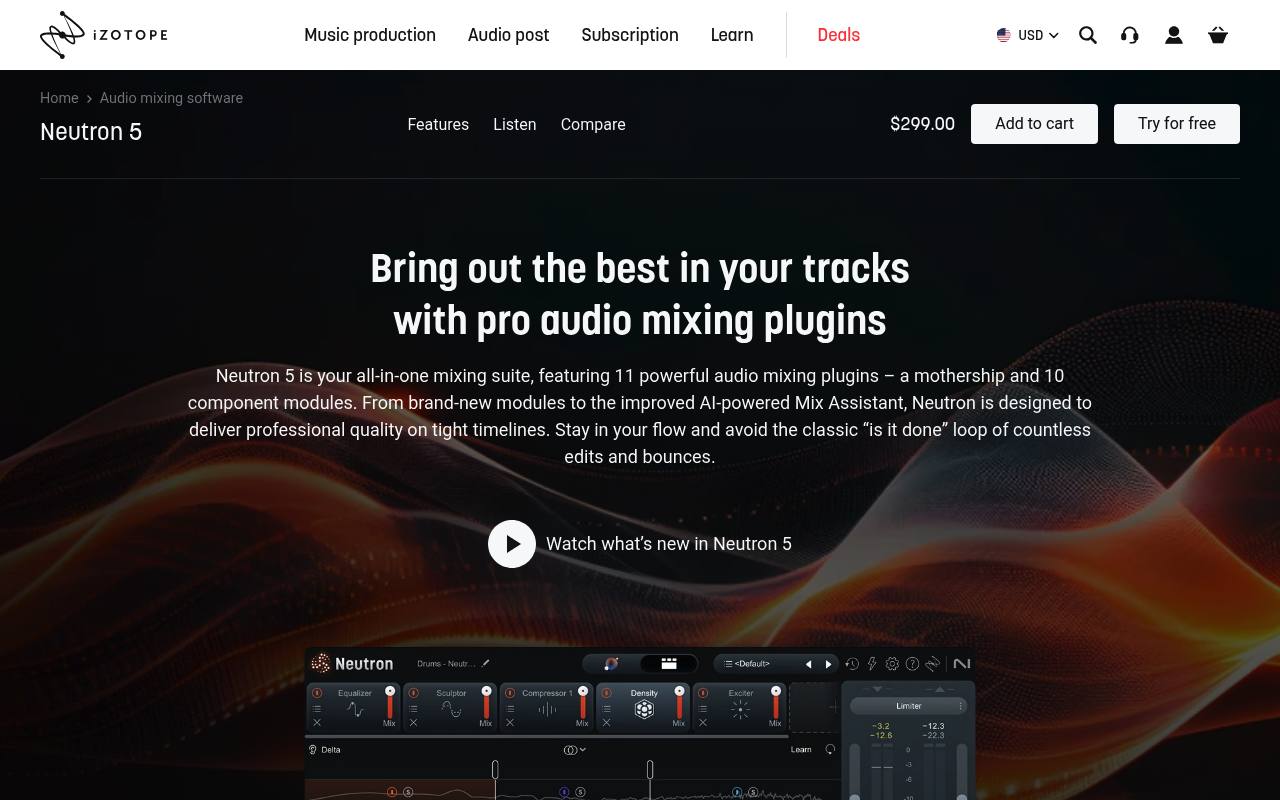Go to the Deals page
Viewport: 1280px width, 800px height.
(x=838, y=35)
